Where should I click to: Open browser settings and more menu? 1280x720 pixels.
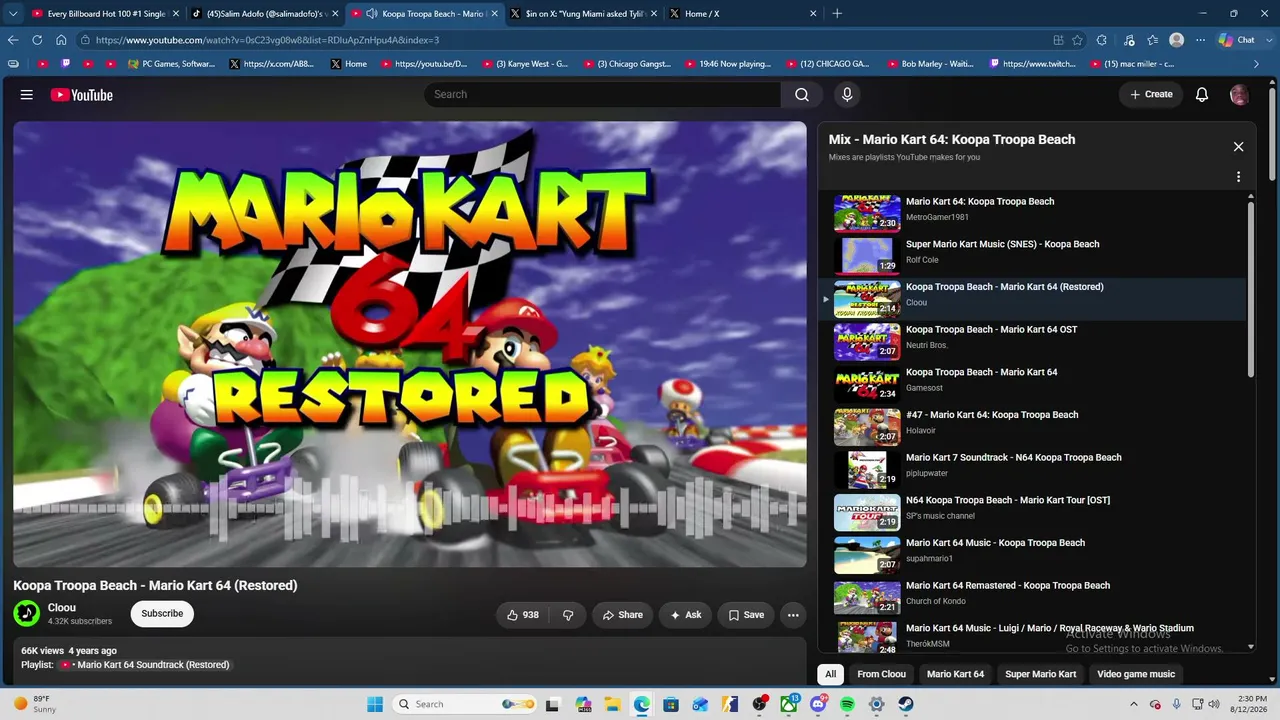[x=1200, y=40]
